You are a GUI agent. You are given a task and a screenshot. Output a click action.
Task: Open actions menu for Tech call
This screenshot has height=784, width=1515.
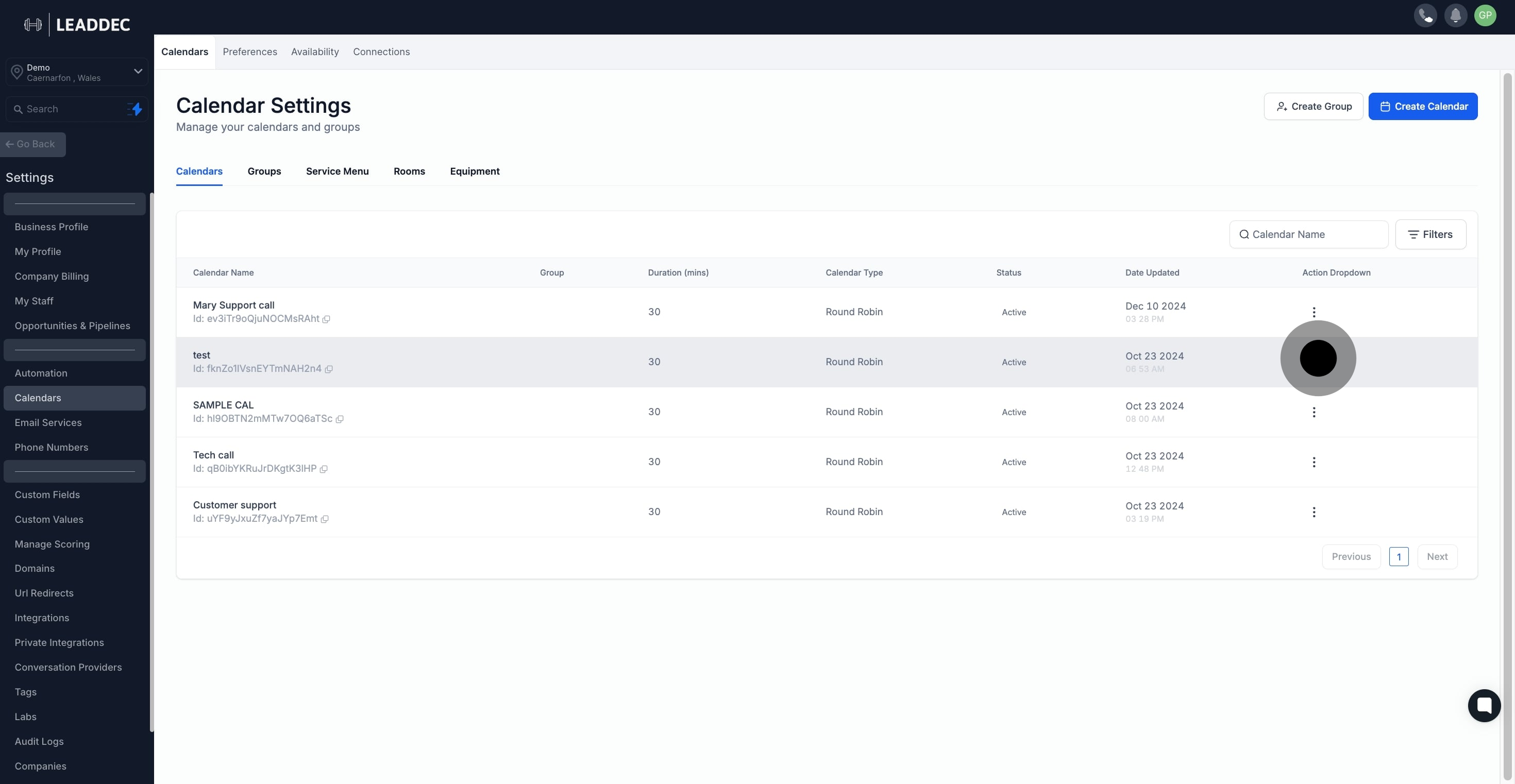(1314, 462)
